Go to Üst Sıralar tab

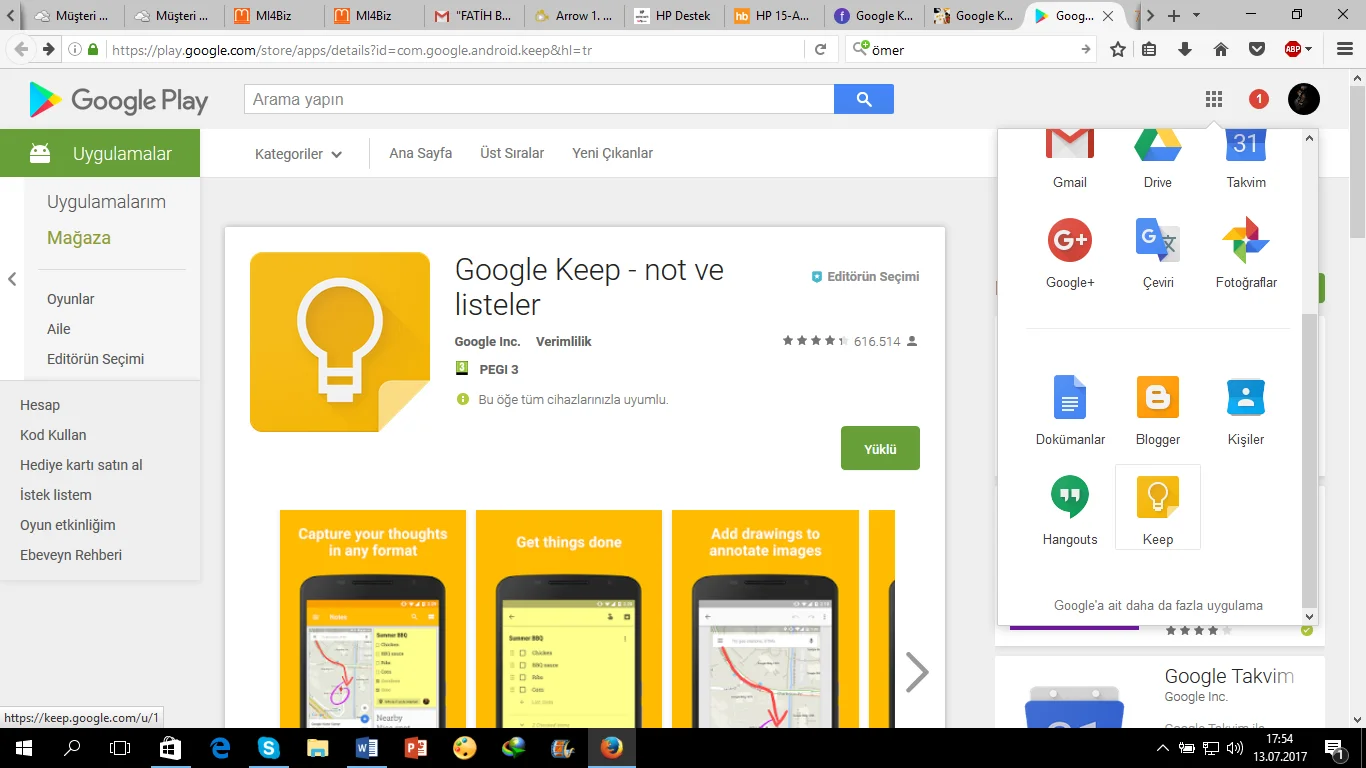pyautogui.click(x=512, y=153)
